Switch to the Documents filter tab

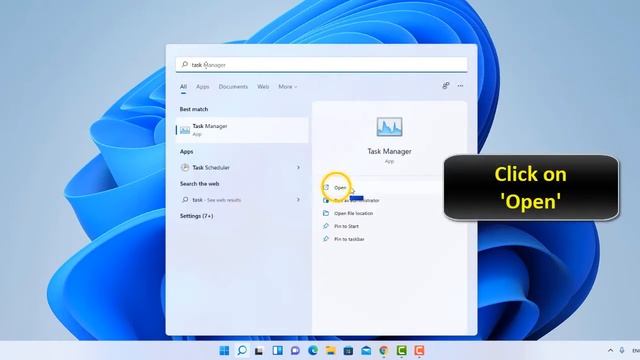click(233, 87)
